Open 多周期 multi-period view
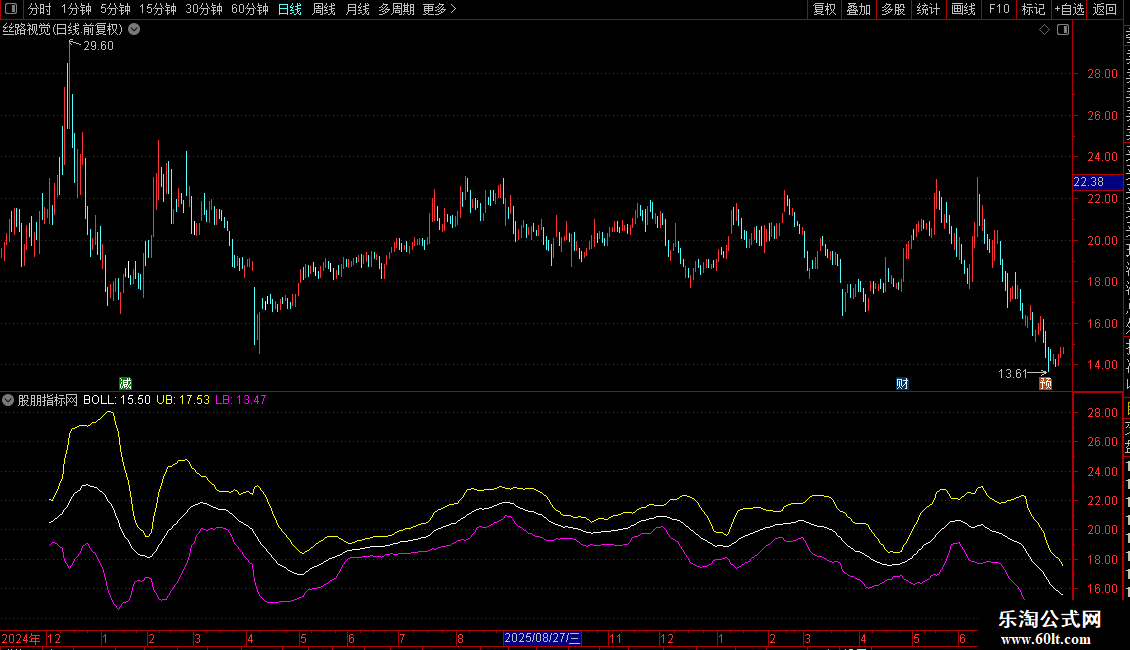The width and height of the screenshot is (1130, 650). tap(396, 9)
